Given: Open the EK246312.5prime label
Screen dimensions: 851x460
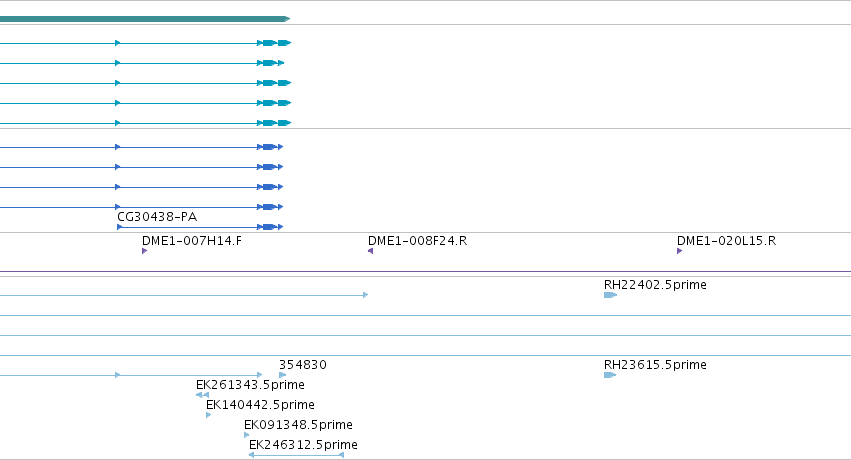Looking at the screenshot, I should click(x=303, y=445).
